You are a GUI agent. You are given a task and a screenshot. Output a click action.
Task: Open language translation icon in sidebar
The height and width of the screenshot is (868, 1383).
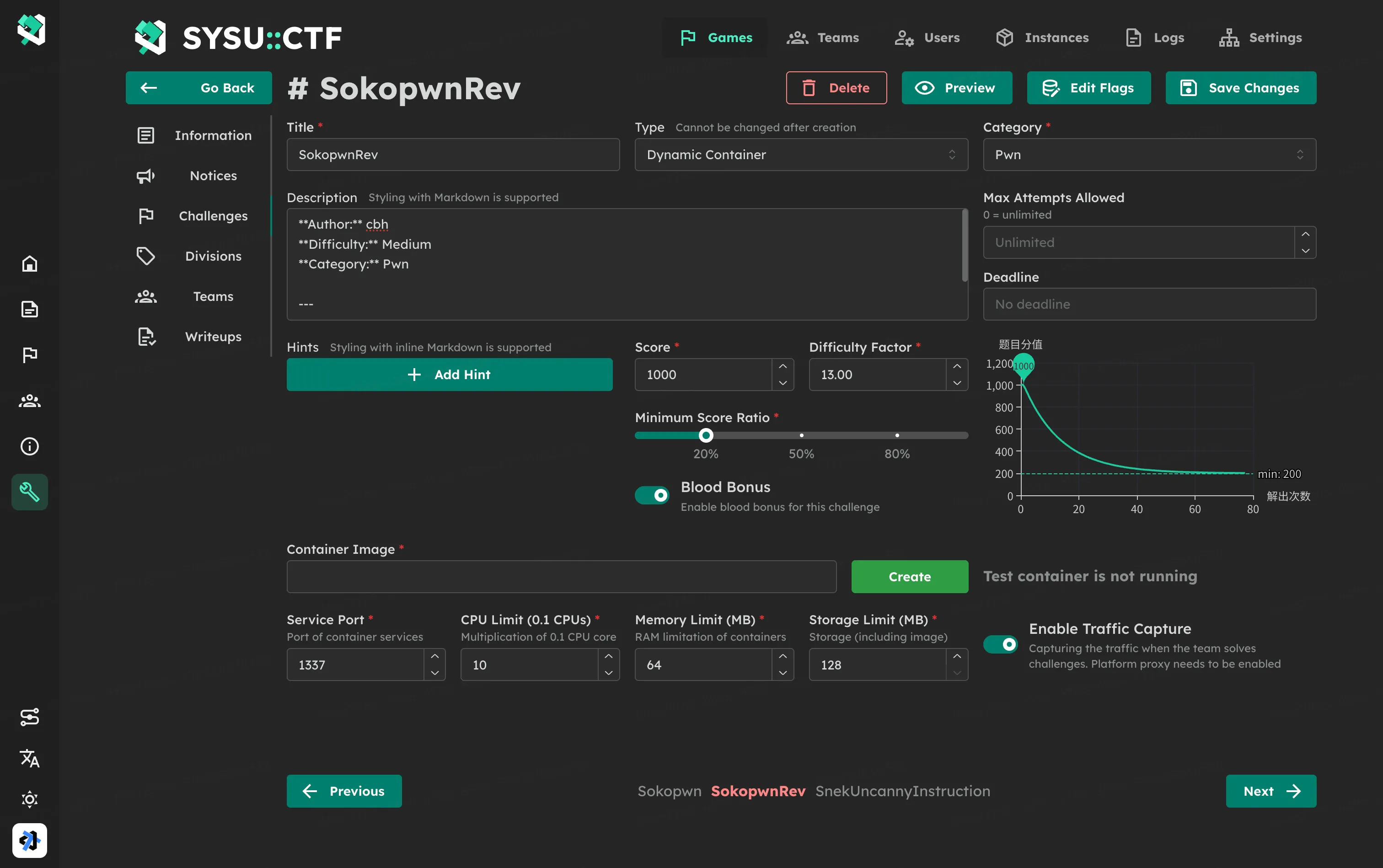[x=29, y=758]
